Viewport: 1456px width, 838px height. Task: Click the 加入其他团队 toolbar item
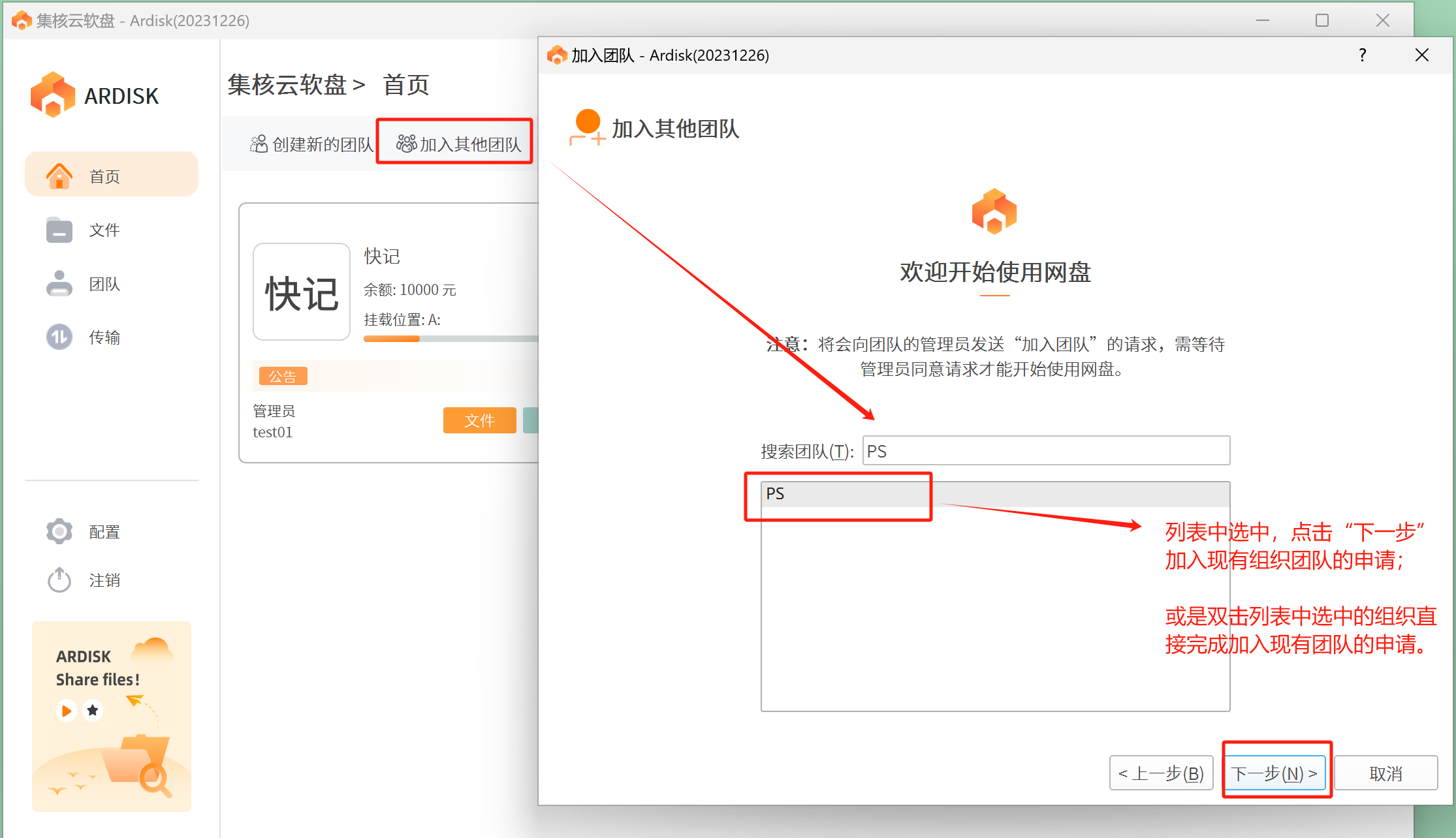pyautogui.click(x=458, y=144)
